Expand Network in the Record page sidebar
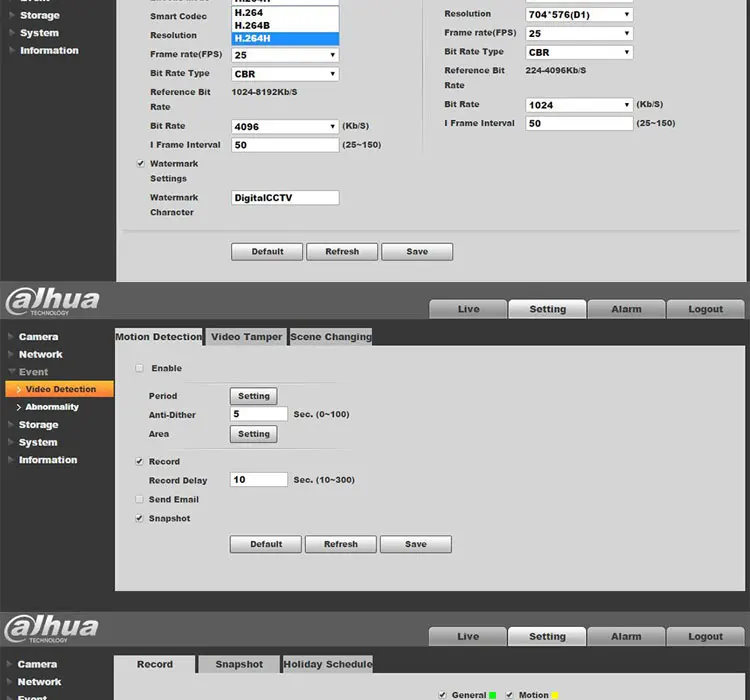The height and width of the screenshot is (700, 750). [39, 682]
